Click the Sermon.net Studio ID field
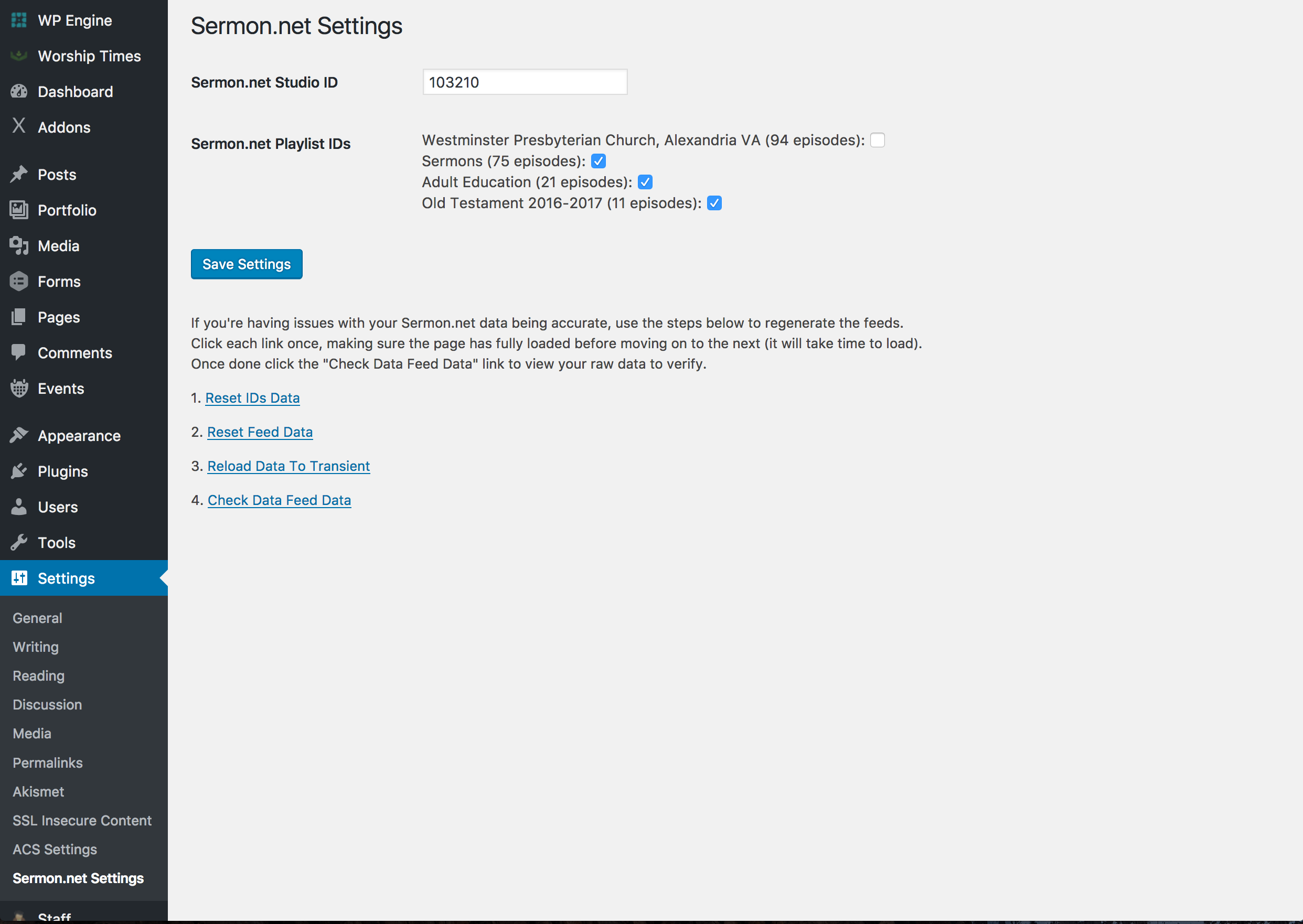This screenshot has width=1303, height=924. 525,82
